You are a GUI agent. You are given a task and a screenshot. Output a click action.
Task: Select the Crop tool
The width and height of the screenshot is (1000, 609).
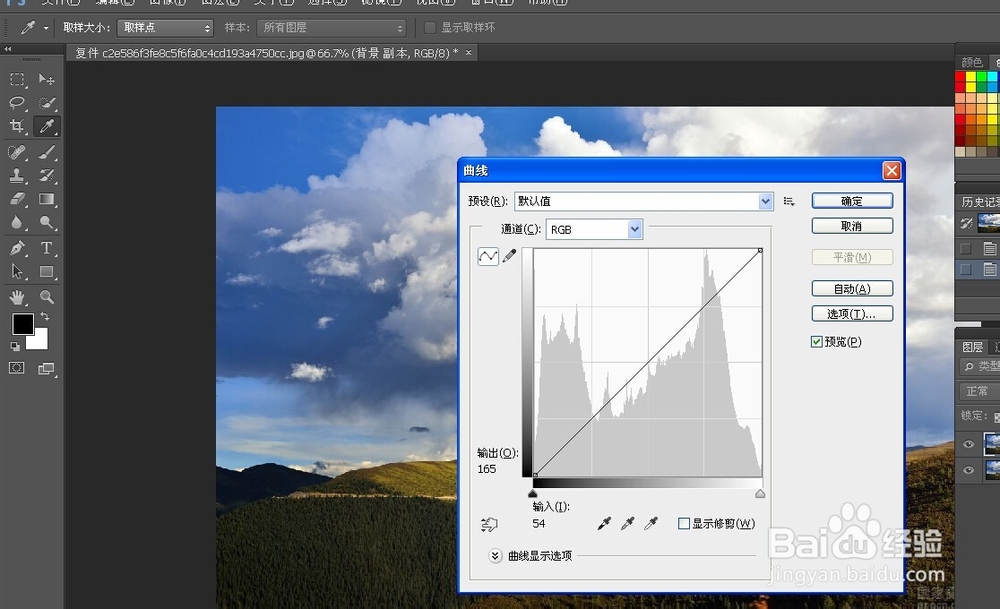16,124
